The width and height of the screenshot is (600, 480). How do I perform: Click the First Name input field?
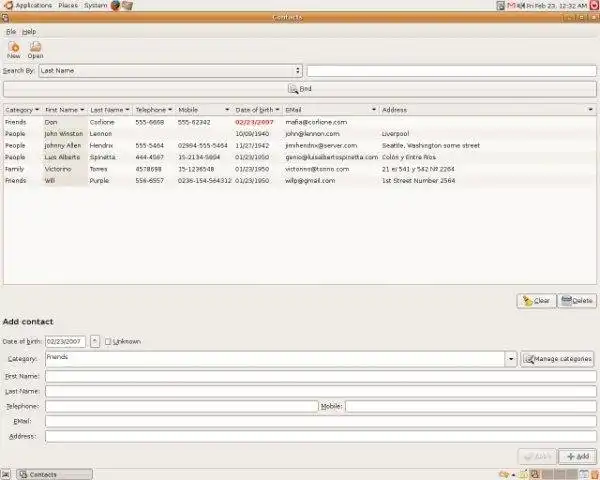pos(321,376)
